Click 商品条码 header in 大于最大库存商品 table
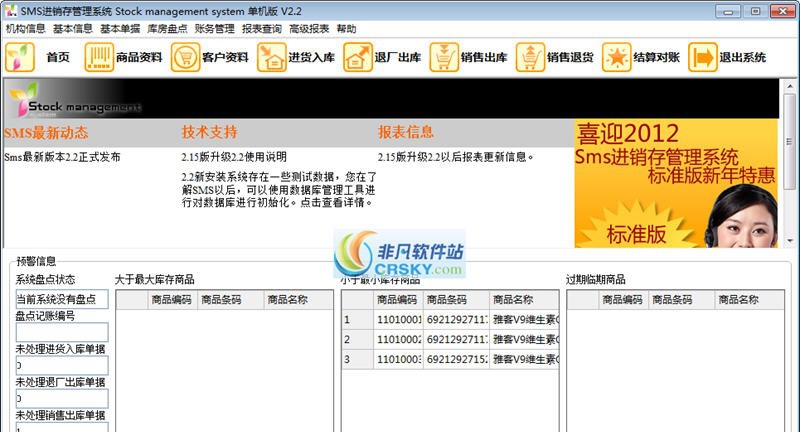 pyautogui.click(x=231, y=300)
